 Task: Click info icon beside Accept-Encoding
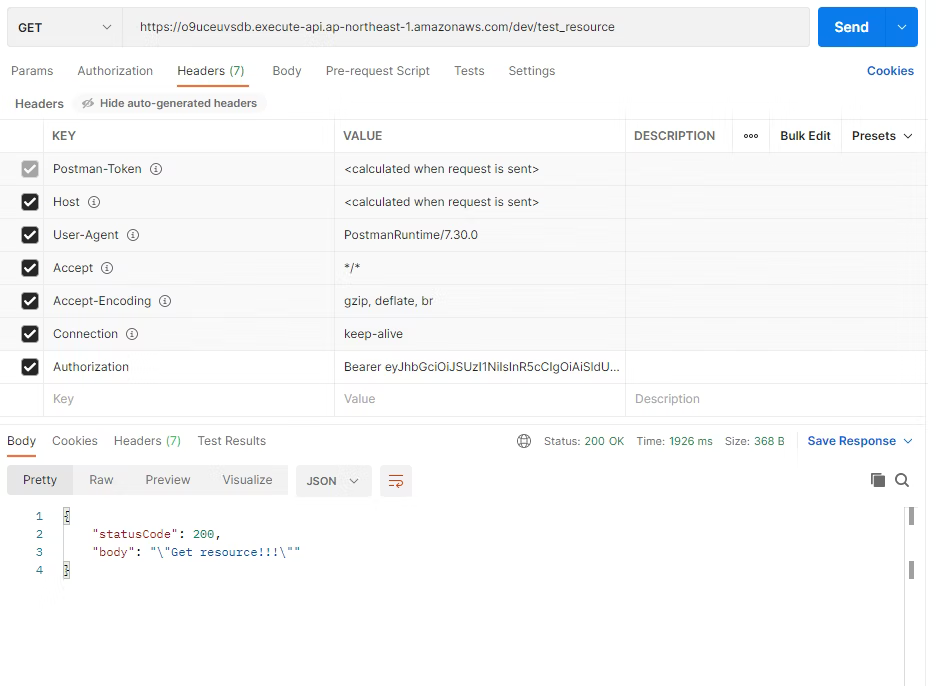point(165,301)
